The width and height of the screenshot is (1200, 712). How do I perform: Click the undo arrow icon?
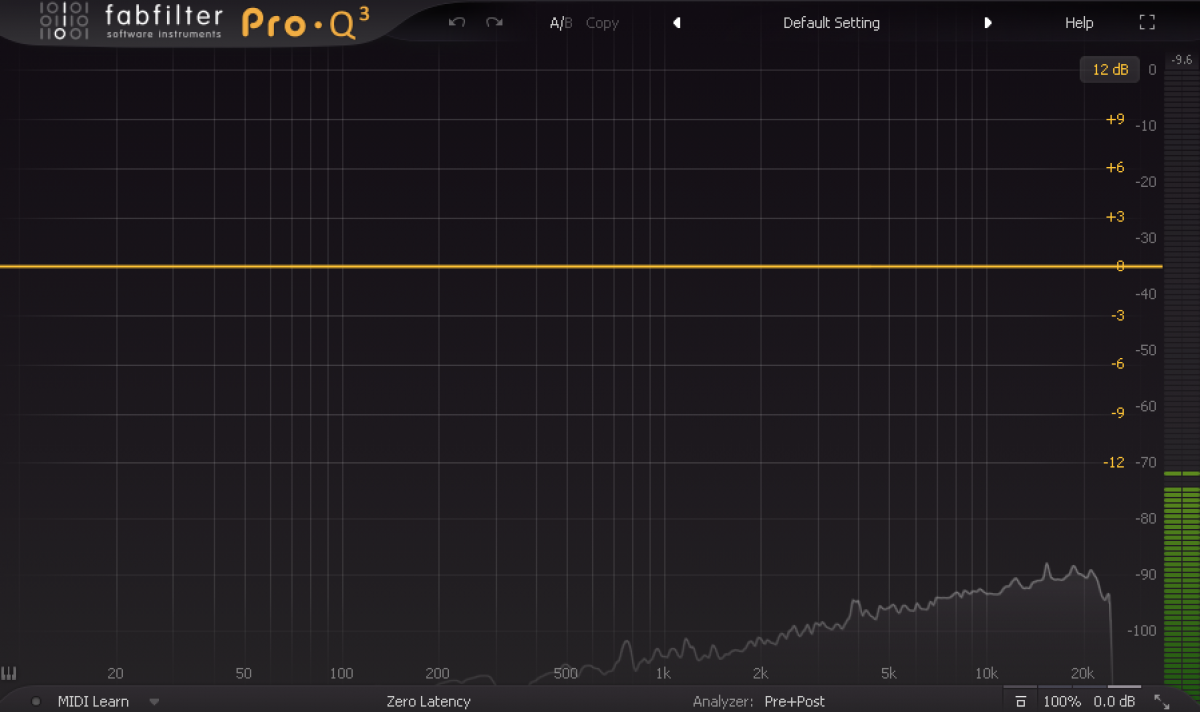(x=457, y=22)
